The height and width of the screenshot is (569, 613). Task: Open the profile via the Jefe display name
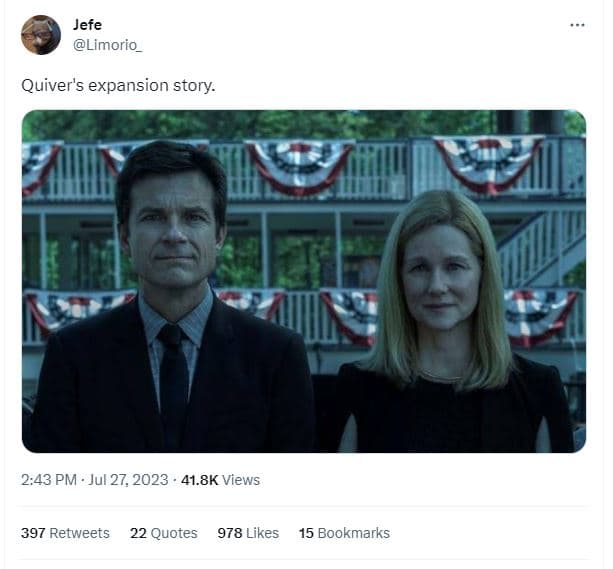[x=88, y=24]
